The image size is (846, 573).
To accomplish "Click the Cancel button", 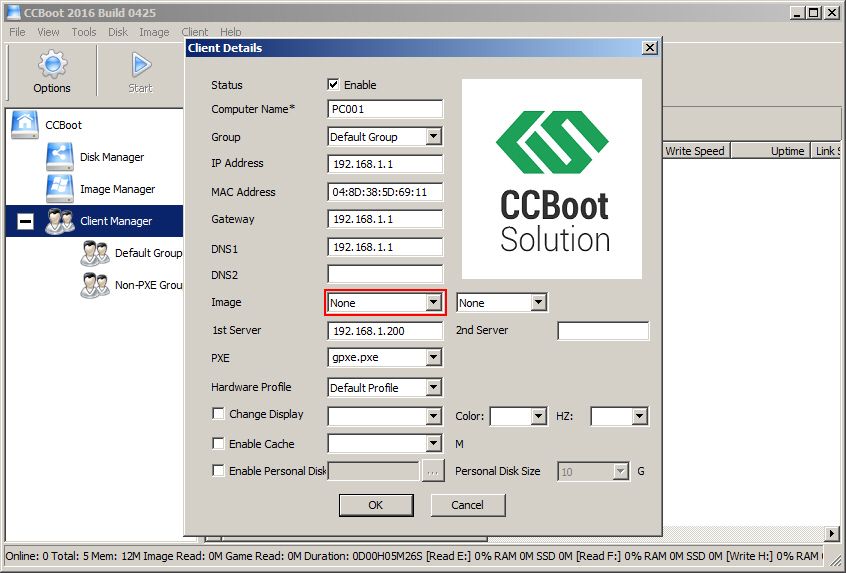I will (468, 505).
